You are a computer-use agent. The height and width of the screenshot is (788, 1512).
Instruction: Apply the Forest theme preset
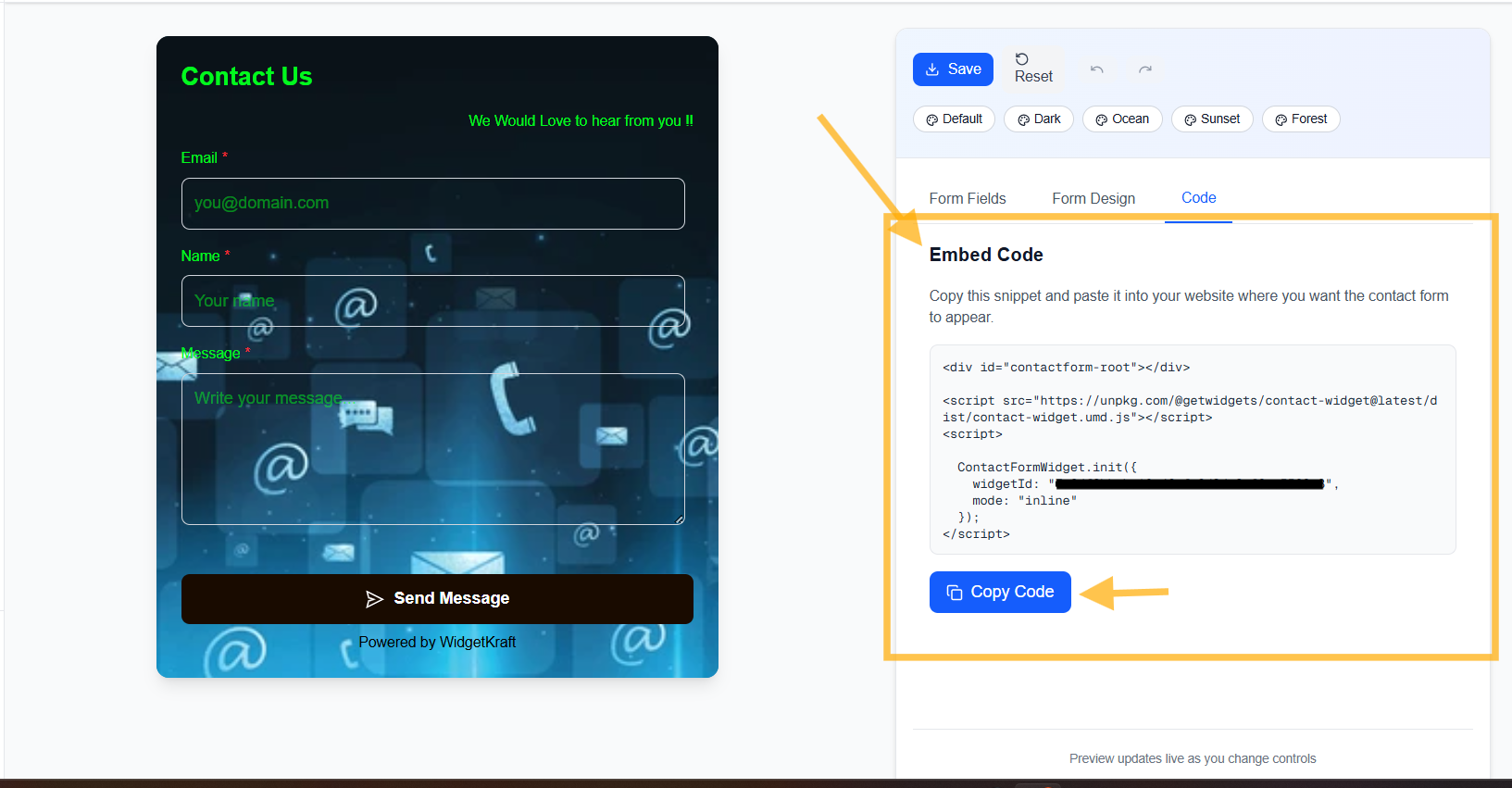(1301, 119)
